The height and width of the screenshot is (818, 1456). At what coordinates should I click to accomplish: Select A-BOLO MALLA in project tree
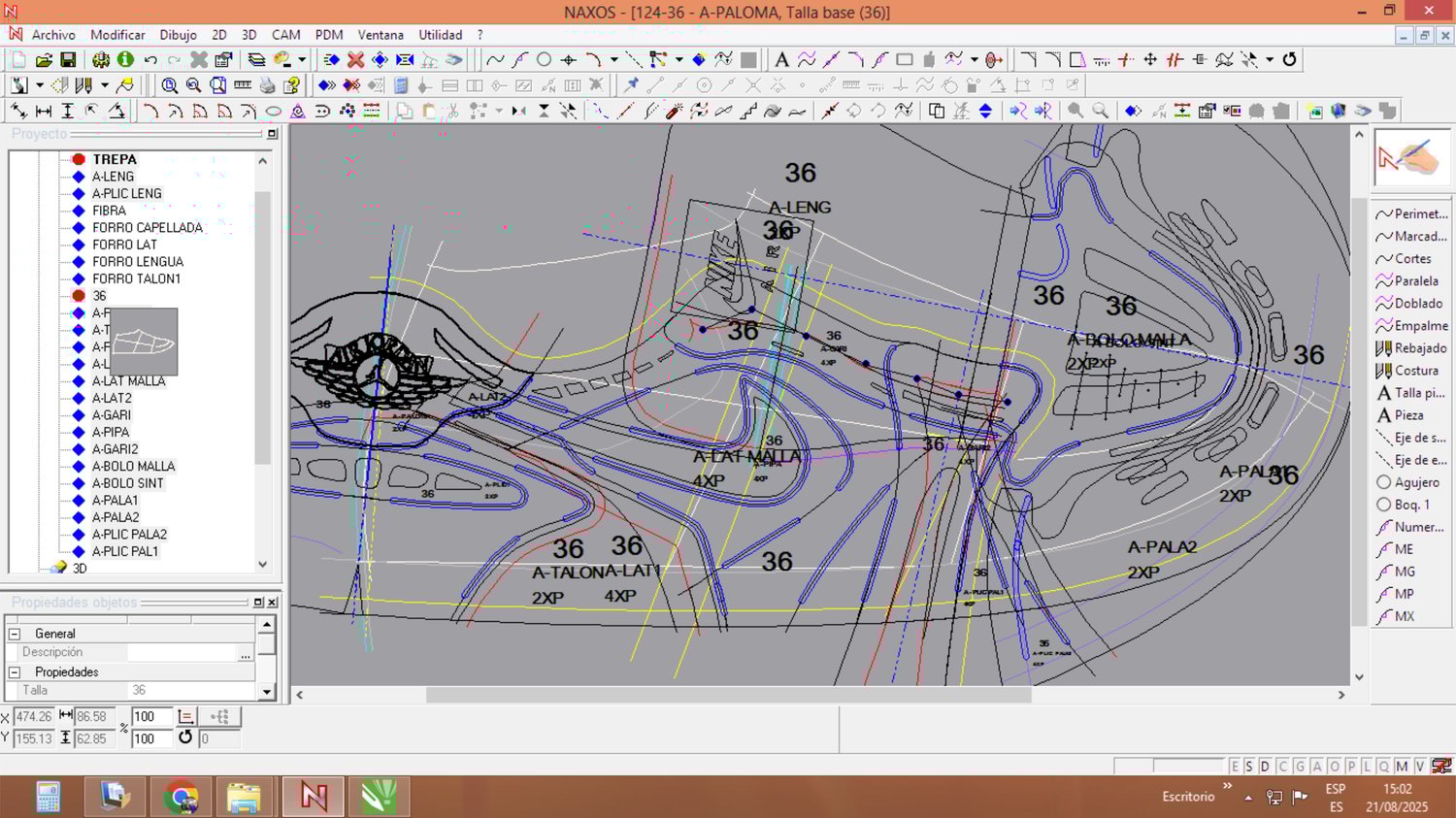[133, 466]
